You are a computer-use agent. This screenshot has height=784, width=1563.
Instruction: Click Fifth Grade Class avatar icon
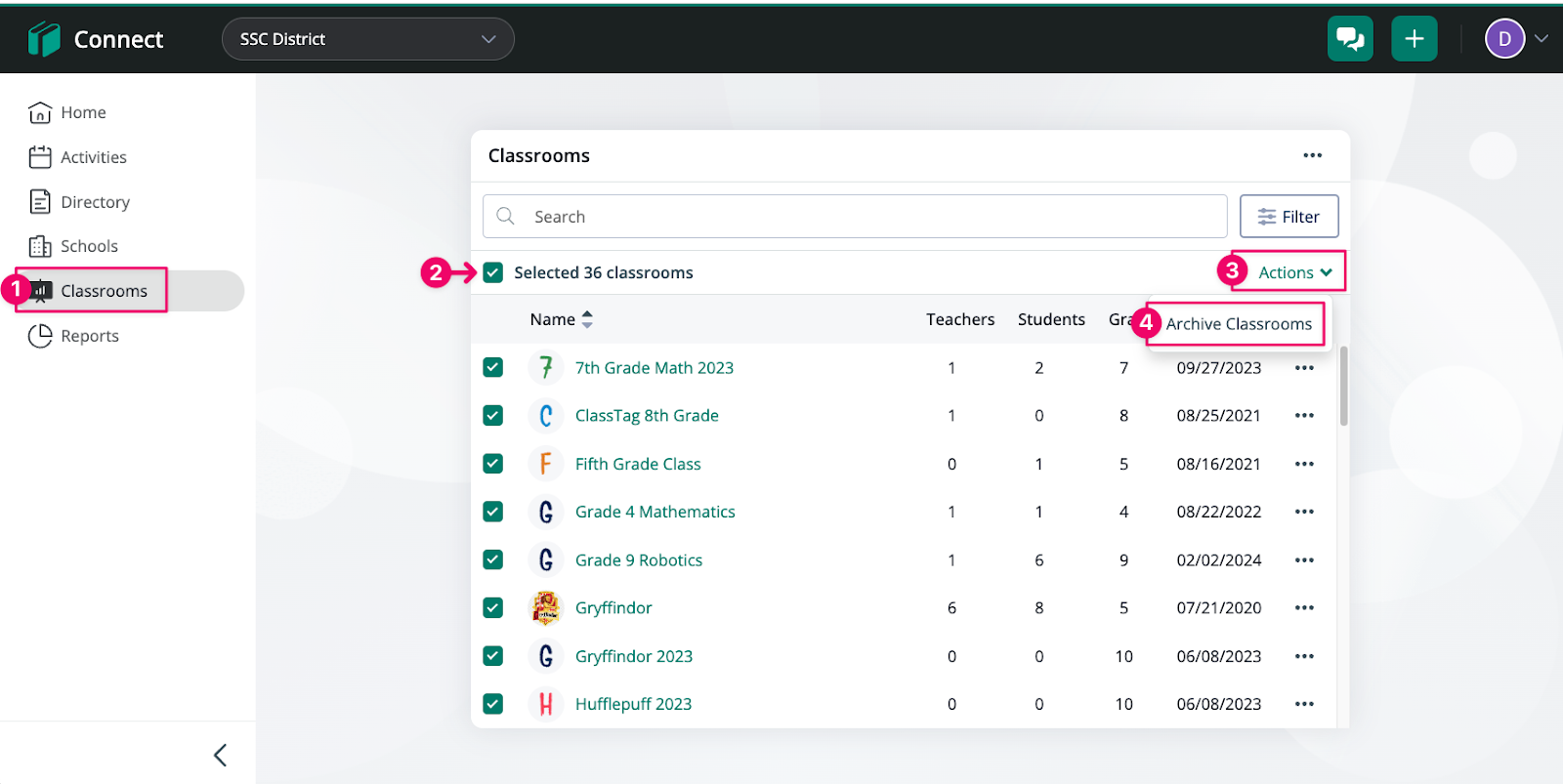pos(546,464)
